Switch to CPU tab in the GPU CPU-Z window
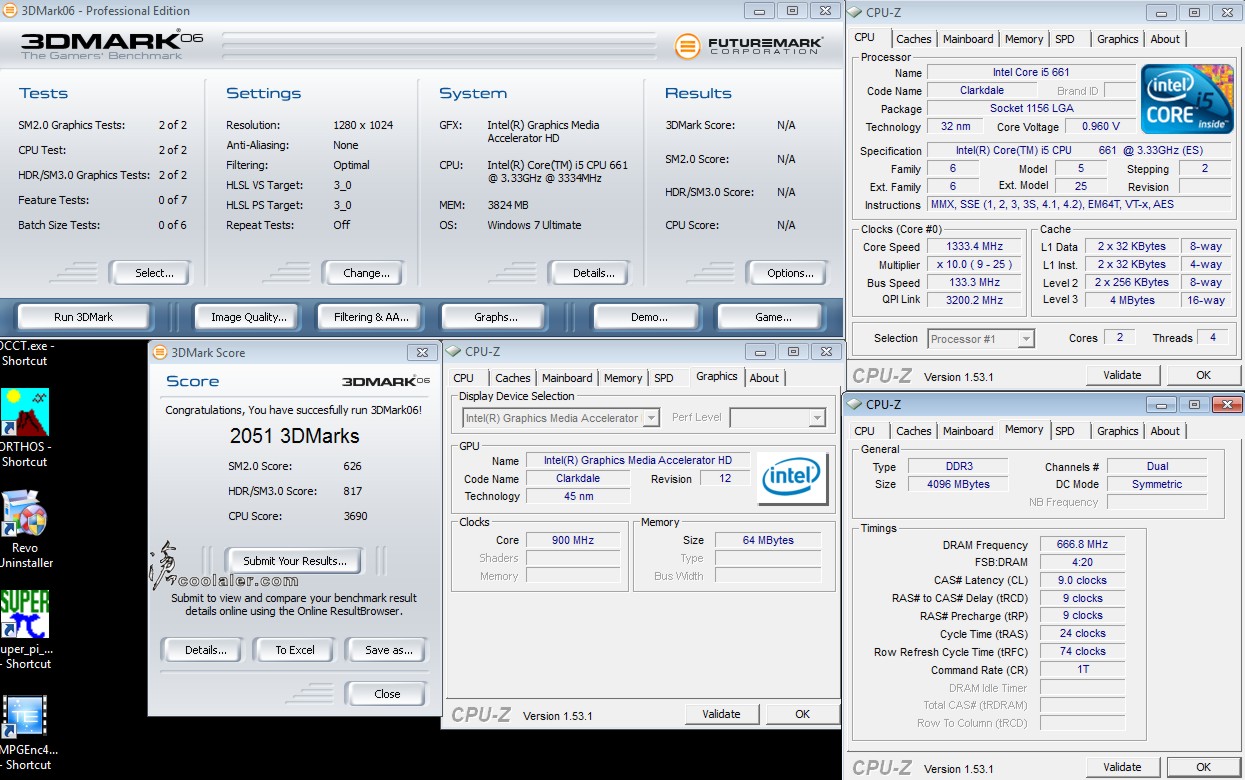Viewport: 1245px width, 780px height. 463,378
